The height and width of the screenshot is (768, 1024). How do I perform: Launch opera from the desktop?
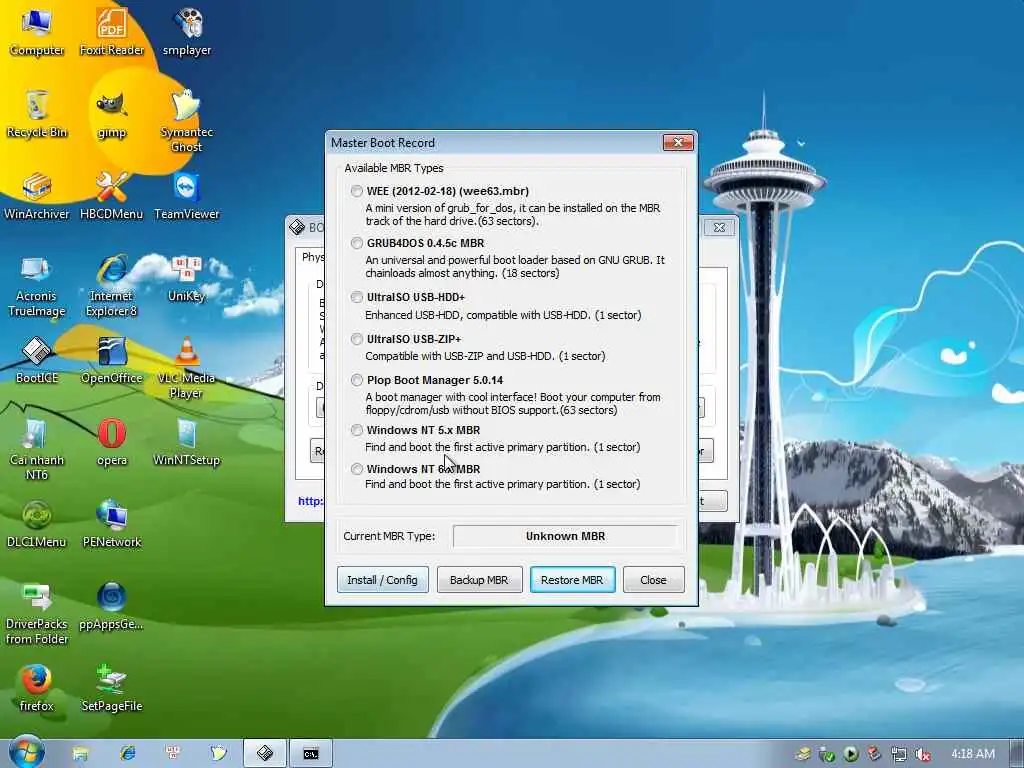[x=112, y=441]
